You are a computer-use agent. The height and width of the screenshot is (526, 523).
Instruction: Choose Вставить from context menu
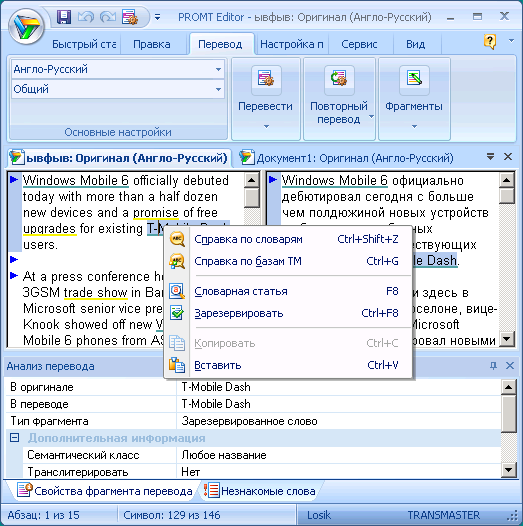pos(287,365)
